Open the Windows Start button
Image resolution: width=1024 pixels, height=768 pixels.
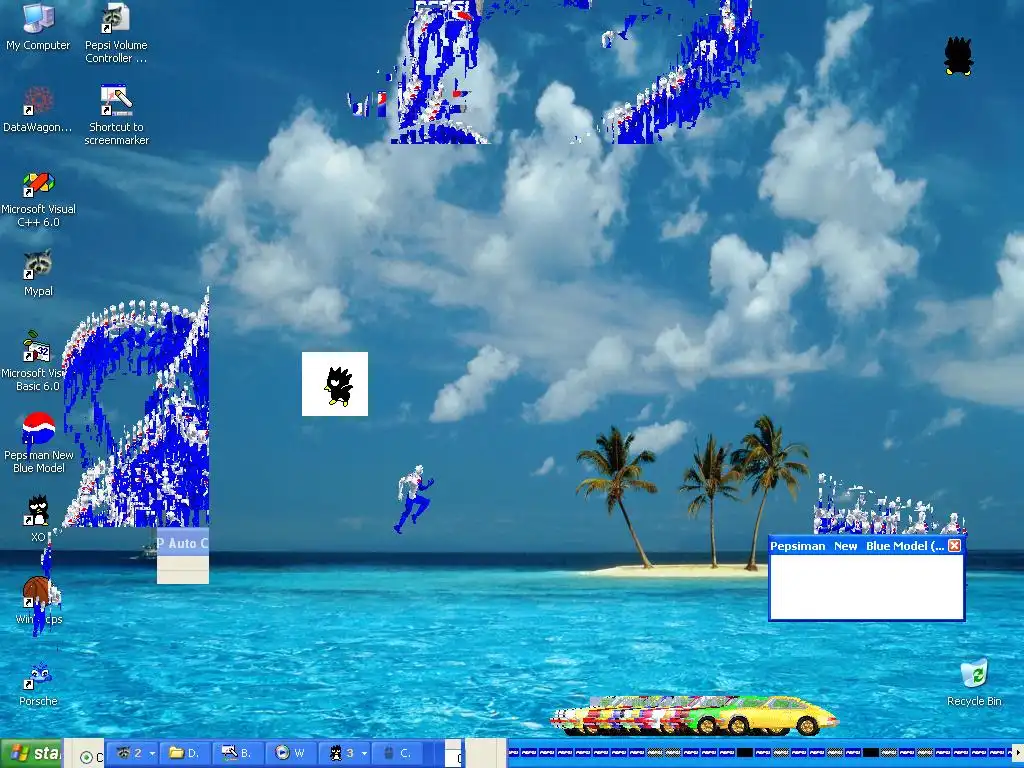(31, 754)
